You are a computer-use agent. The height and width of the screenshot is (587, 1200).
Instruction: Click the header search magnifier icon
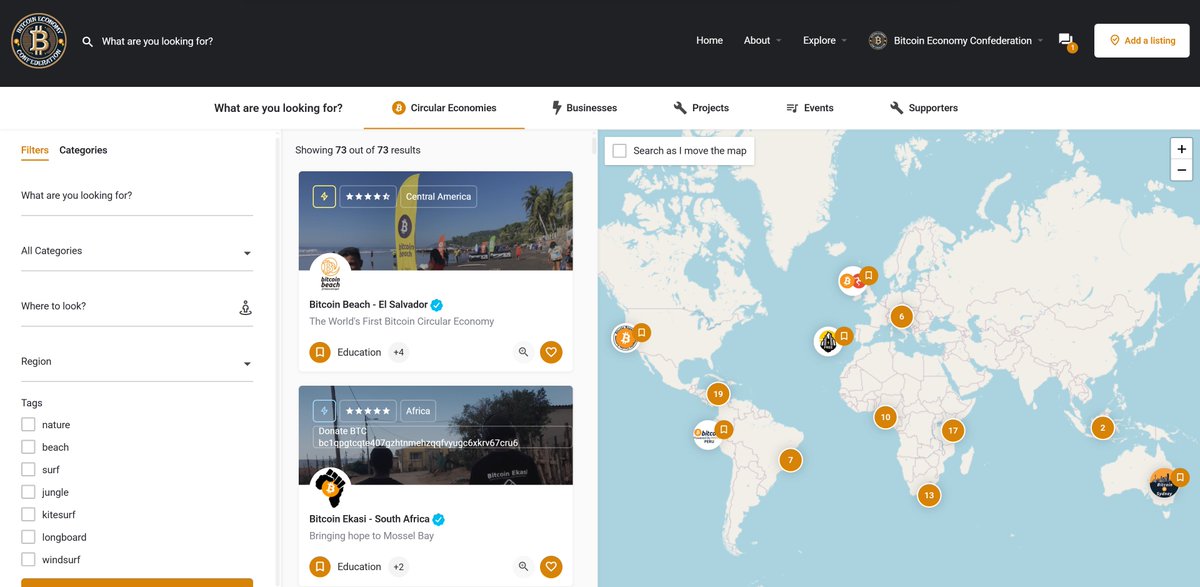point(87,42)
